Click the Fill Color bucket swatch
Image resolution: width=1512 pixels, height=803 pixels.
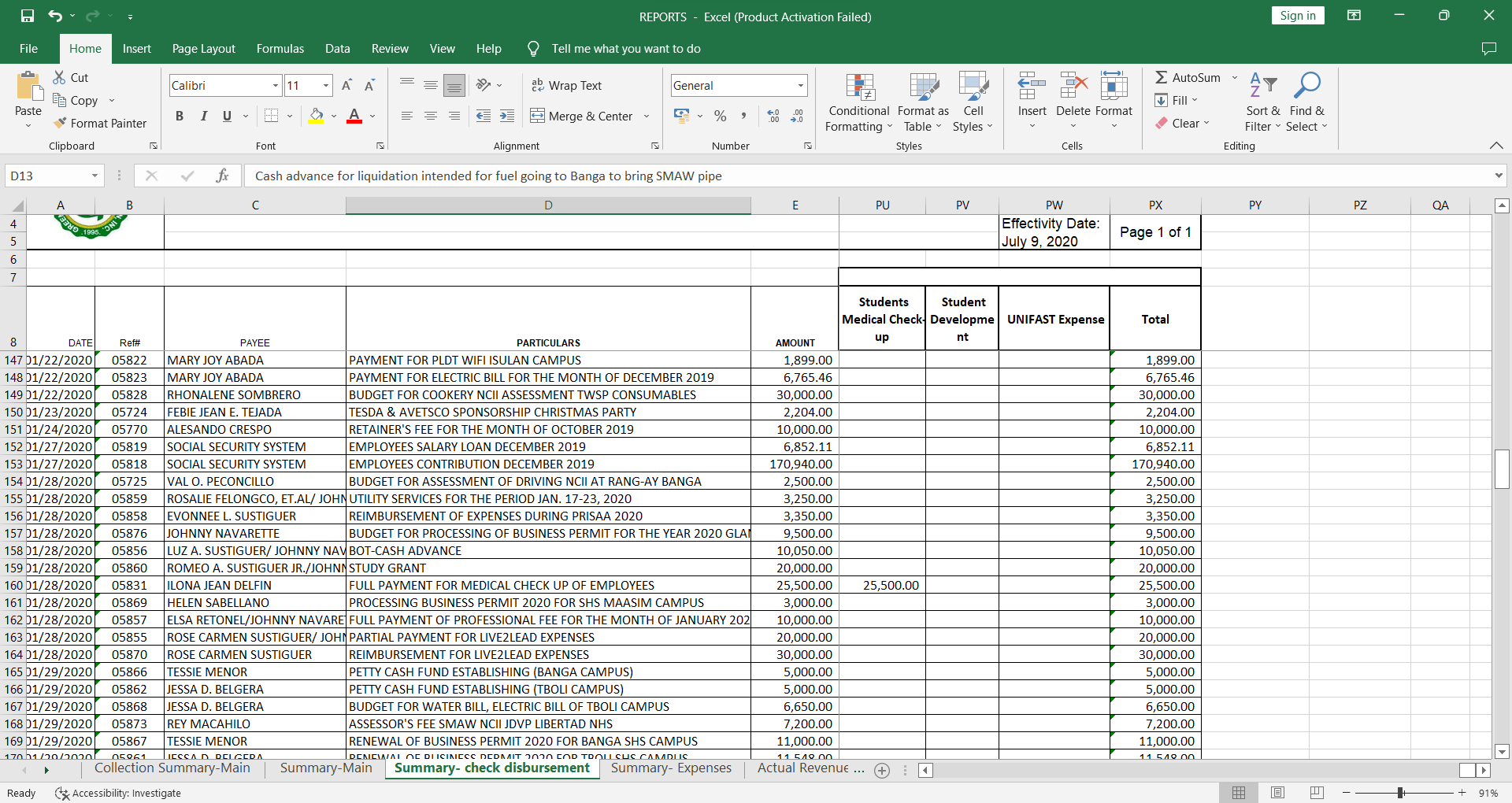point(316,116)
